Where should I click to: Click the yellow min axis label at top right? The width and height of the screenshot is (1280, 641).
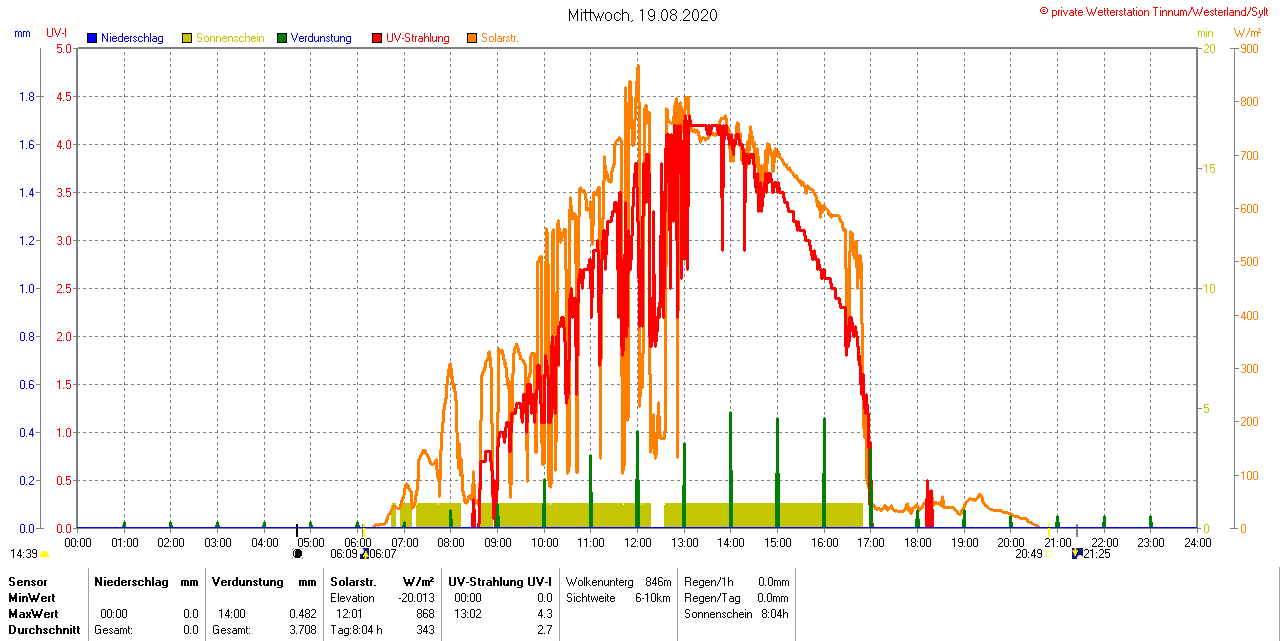[x=1205, y=33]
